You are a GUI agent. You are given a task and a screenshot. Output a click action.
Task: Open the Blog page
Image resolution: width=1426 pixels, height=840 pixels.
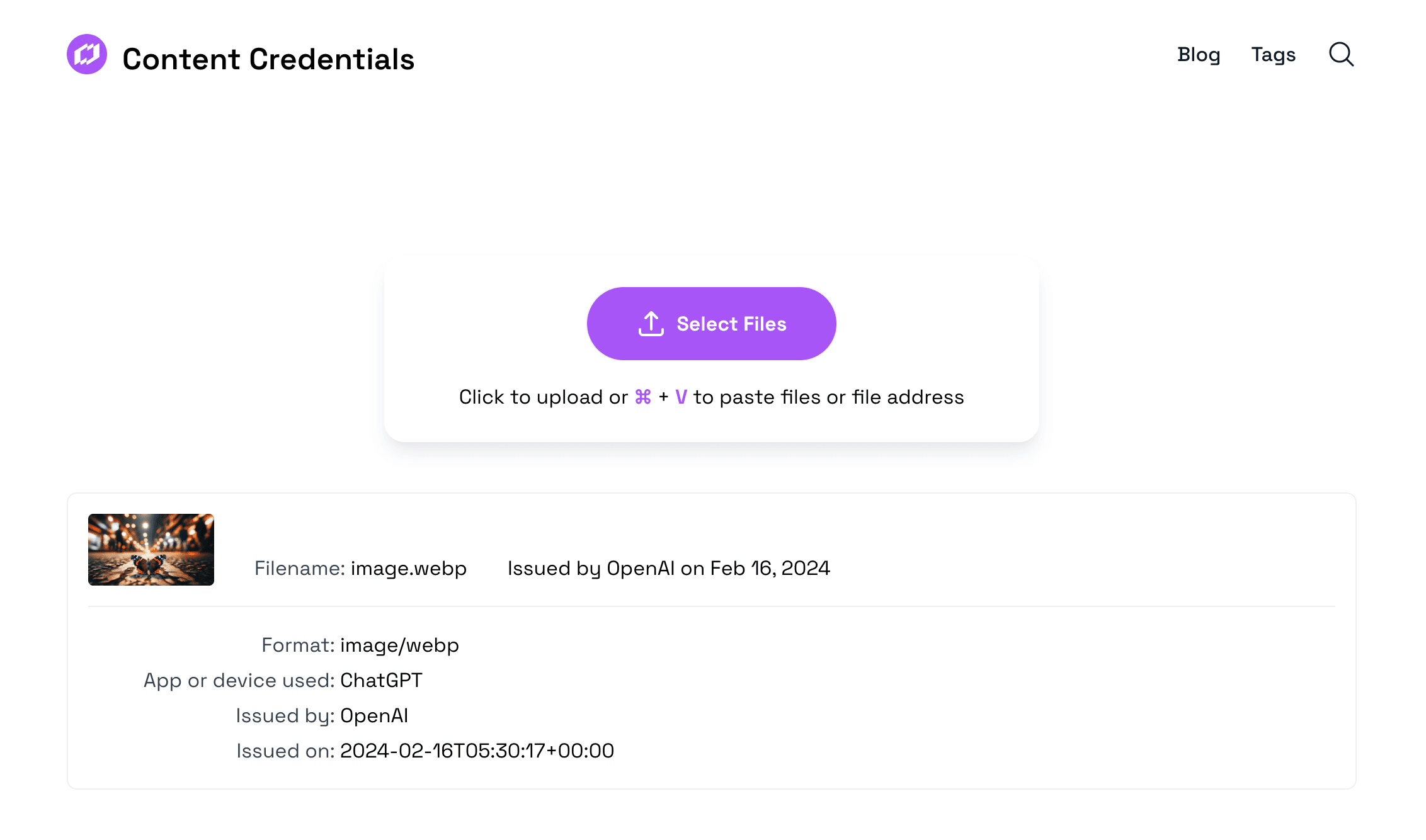coord(1199,55)
